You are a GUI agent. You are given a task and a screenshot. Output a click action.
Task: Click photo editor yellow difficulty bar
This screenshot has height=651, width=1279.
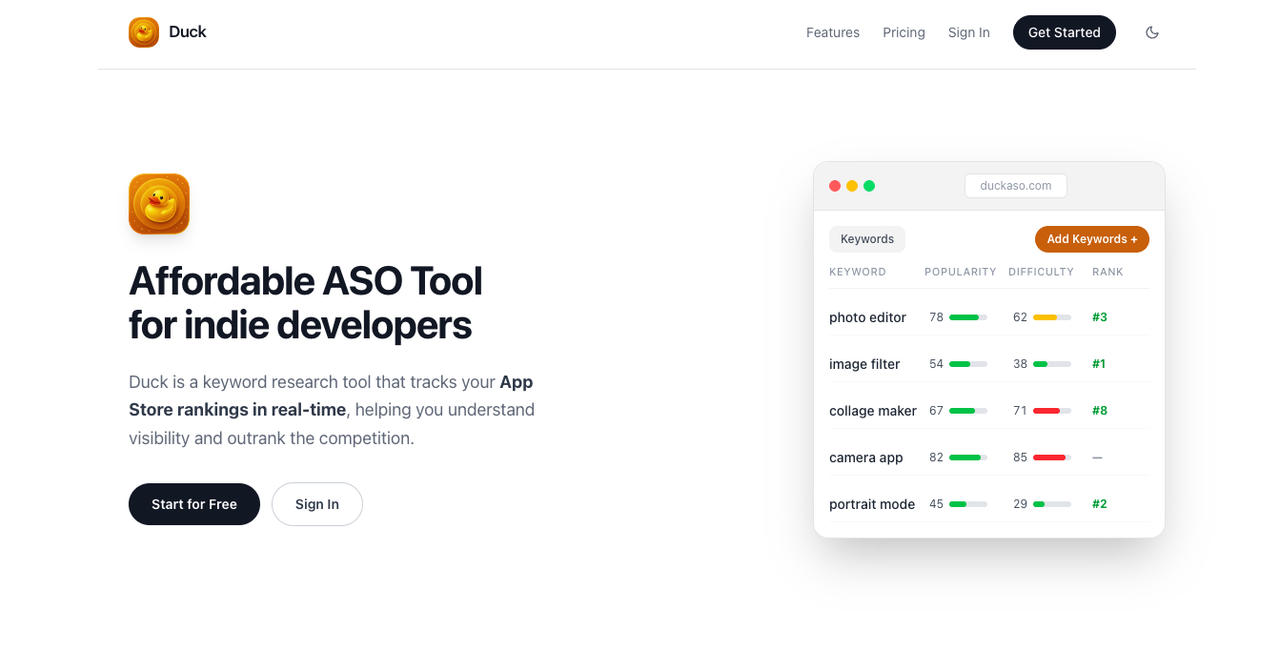(x=1052, y=317)
